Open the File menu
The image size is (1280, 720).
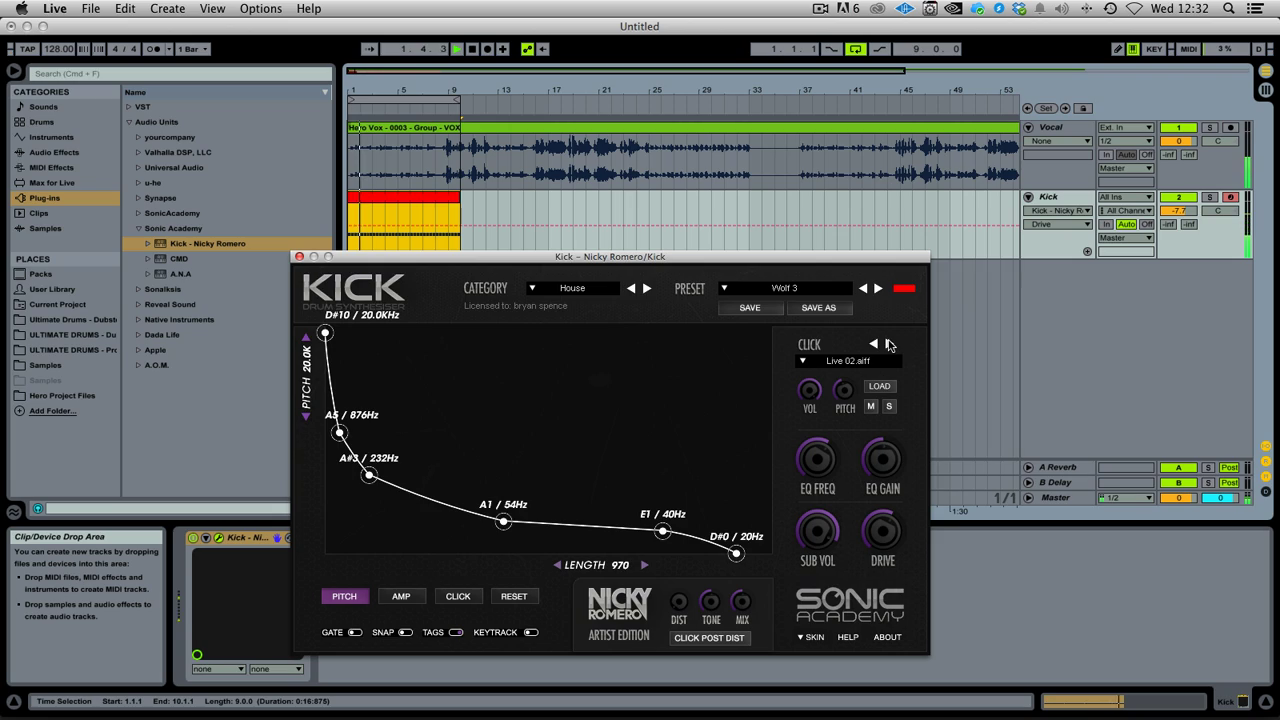90,8
